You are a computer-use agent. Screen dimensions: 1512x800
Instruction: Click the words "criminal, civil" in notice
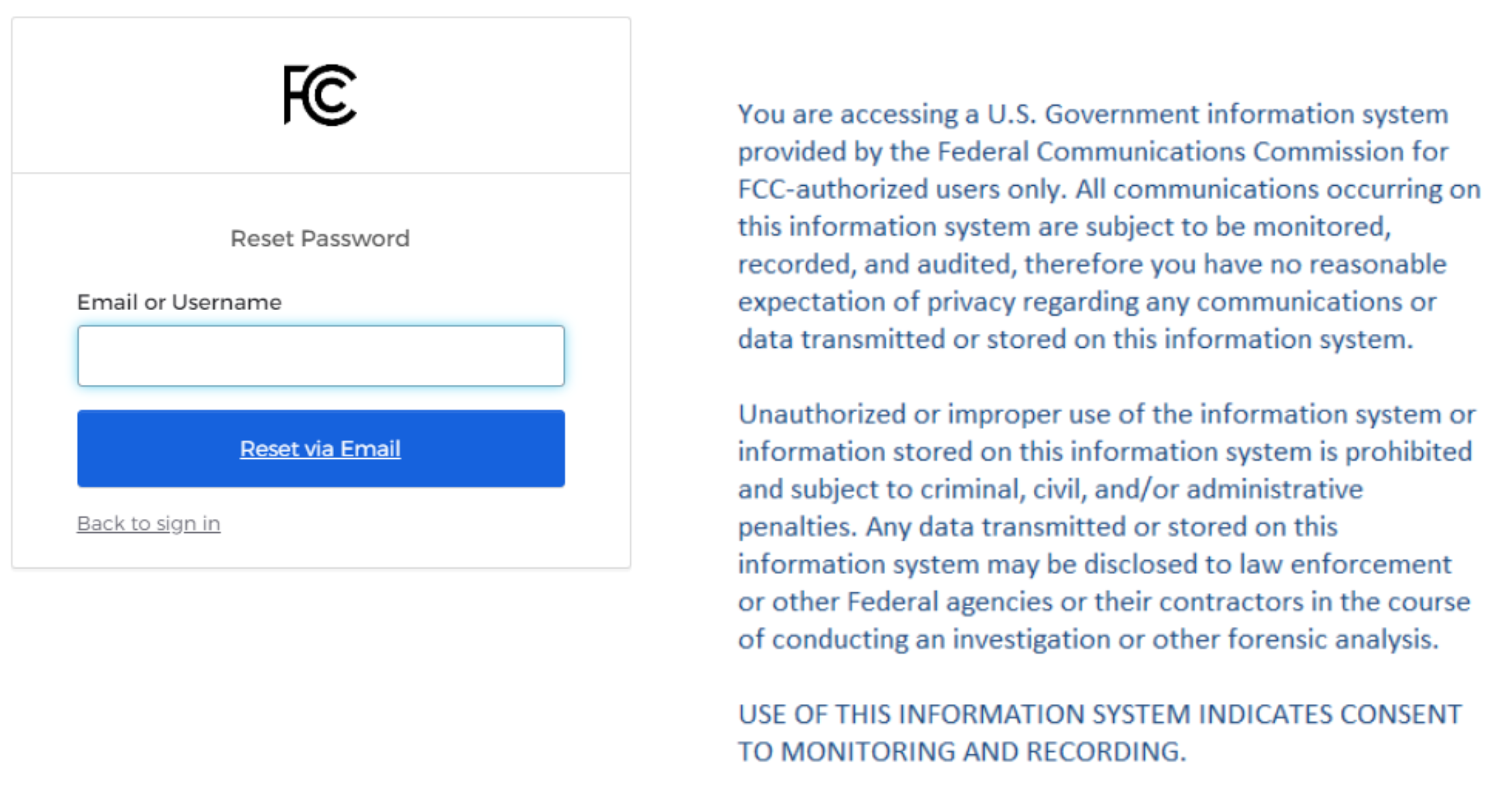click(x=1003, y=490)
